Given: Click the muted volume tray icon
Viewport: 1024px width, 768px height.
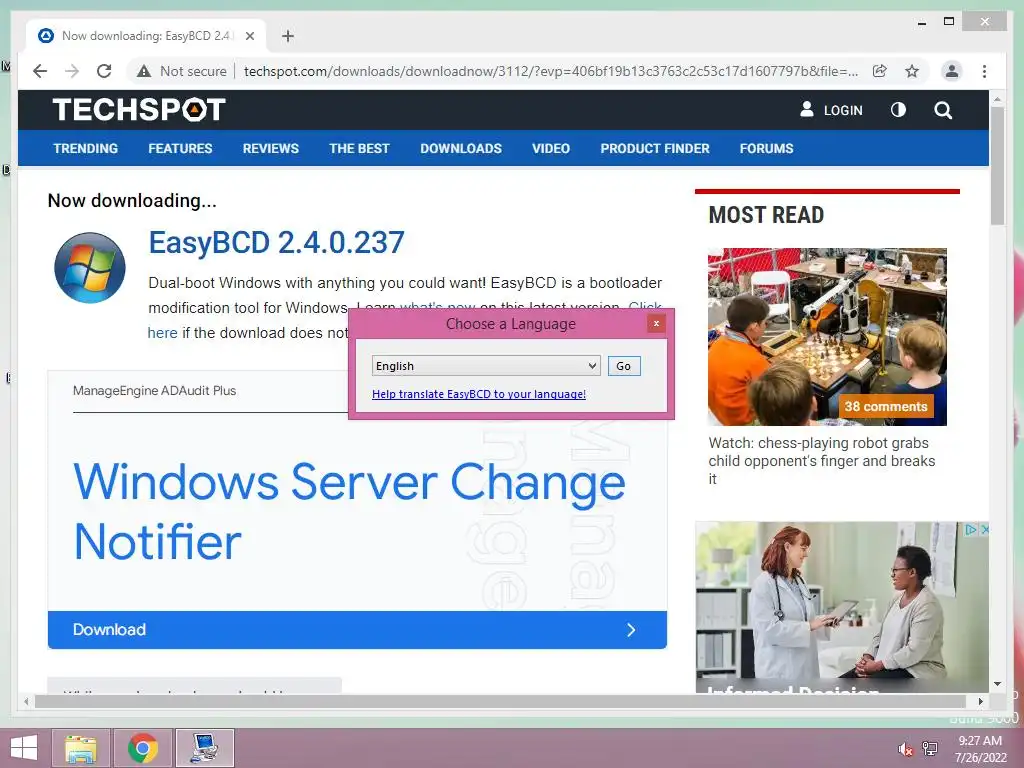Looking at the screenshot, I should [905, 749].
